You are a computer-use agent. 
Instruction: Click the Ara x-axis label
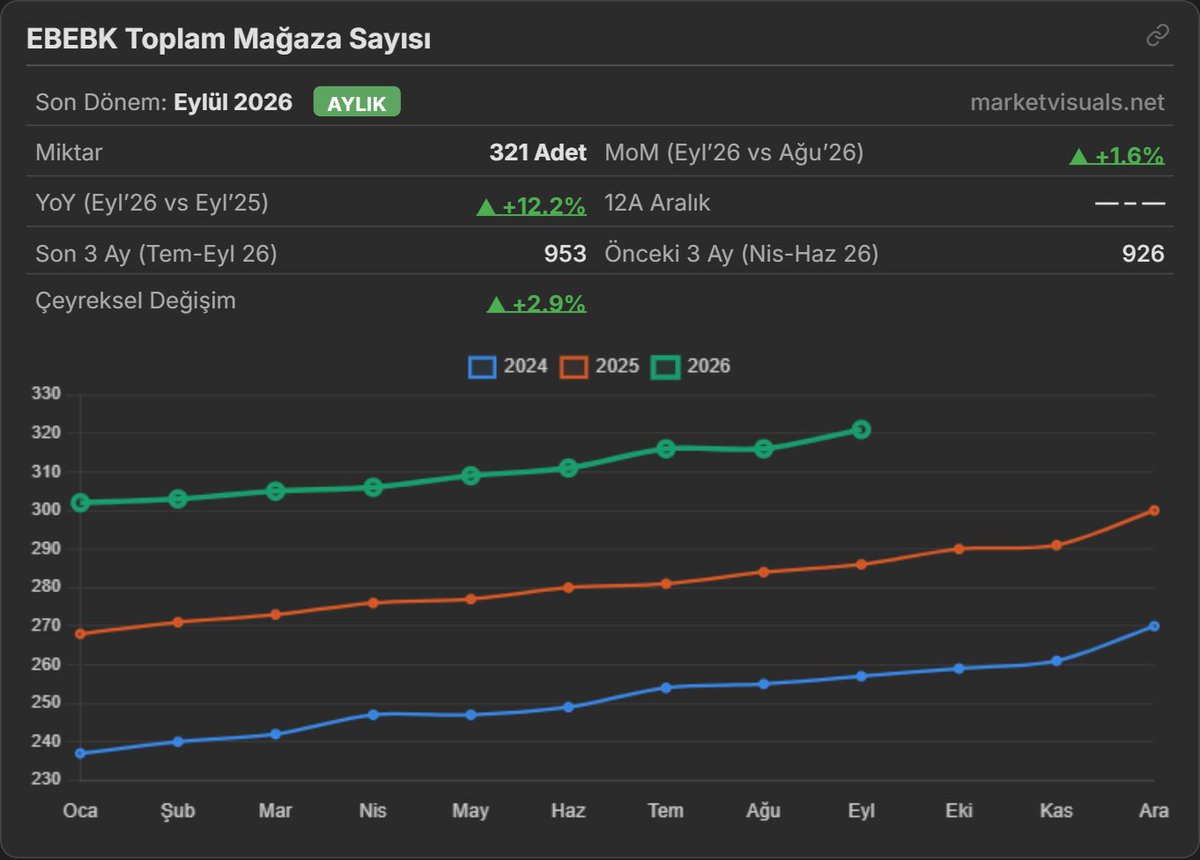click(x=1154, y=810)
